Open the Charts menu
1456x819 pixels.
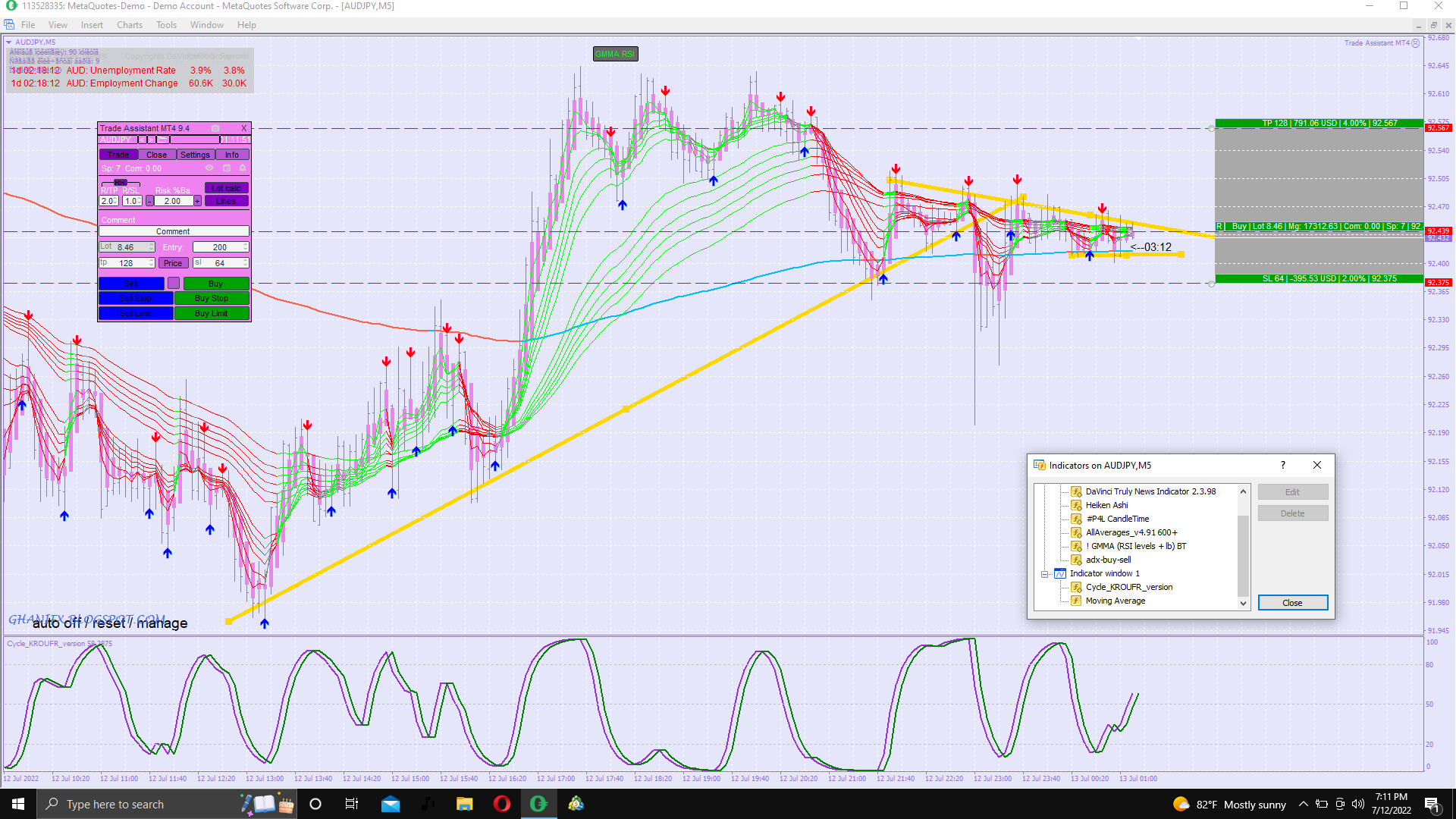(x=129, y=25)
